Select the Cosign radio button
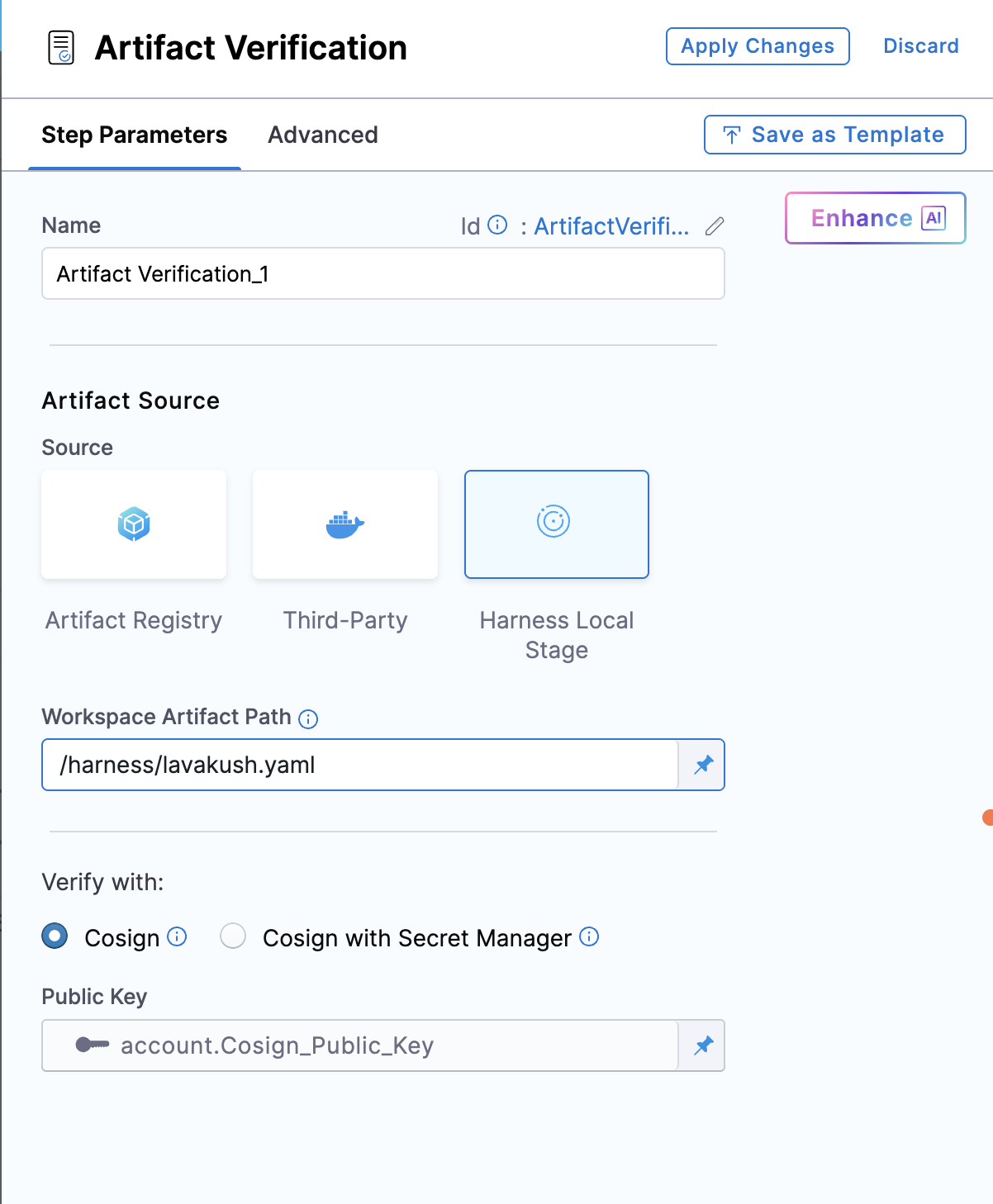993x1204 pixels. point(55,936)
